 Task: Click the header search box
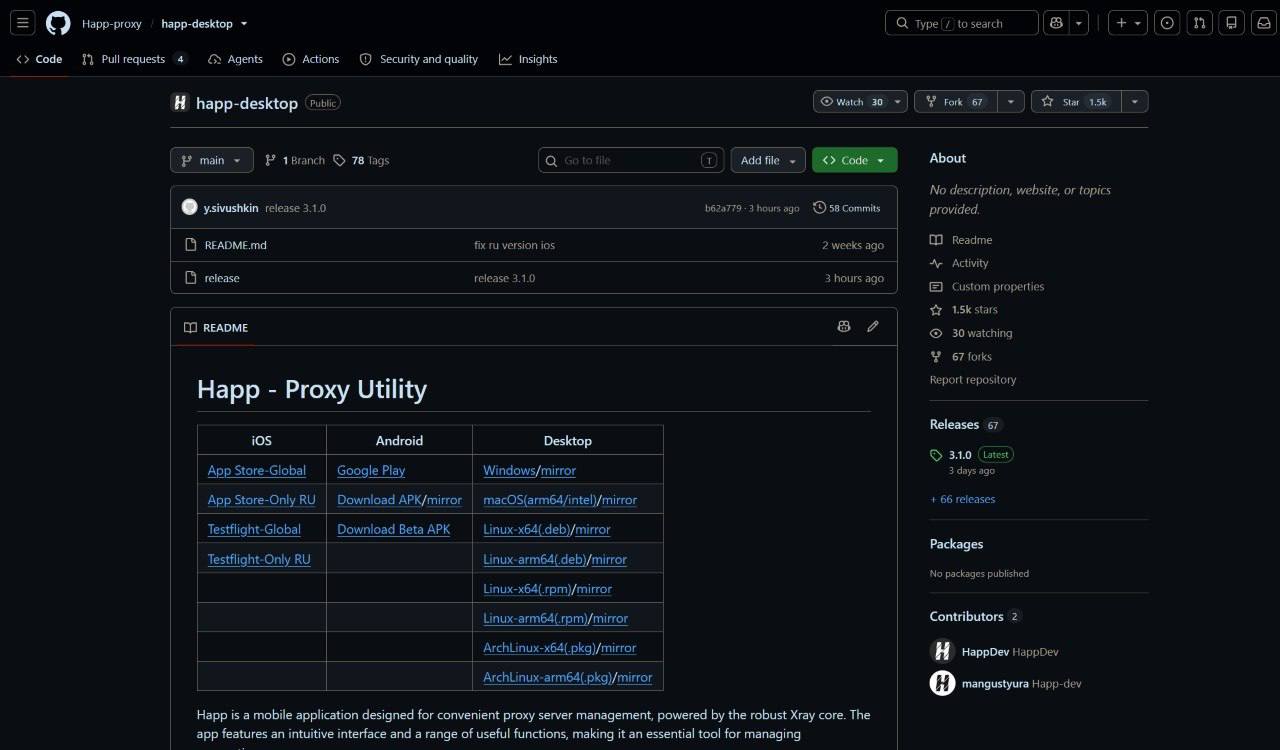[x=962, y=23]
